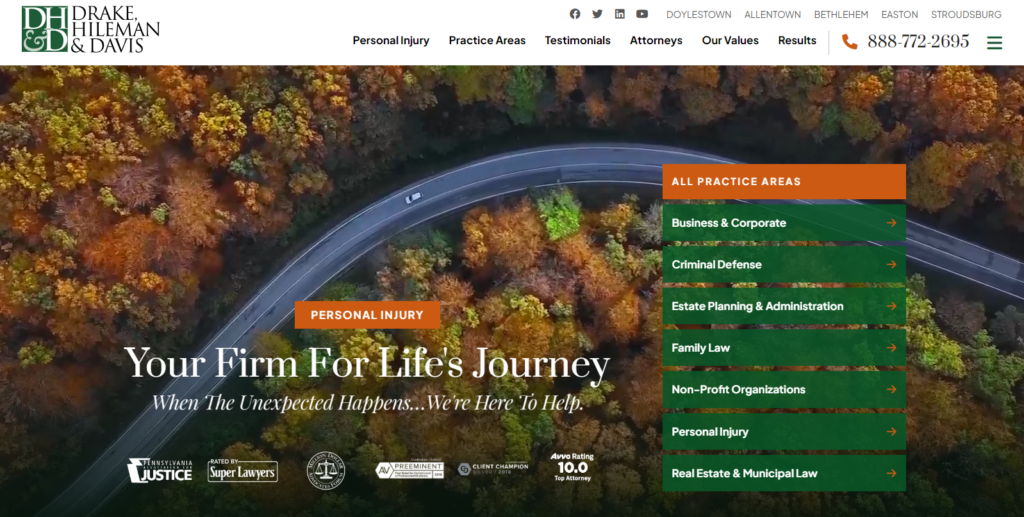
Task: Select the Doylestown office link
Action: 698,14
